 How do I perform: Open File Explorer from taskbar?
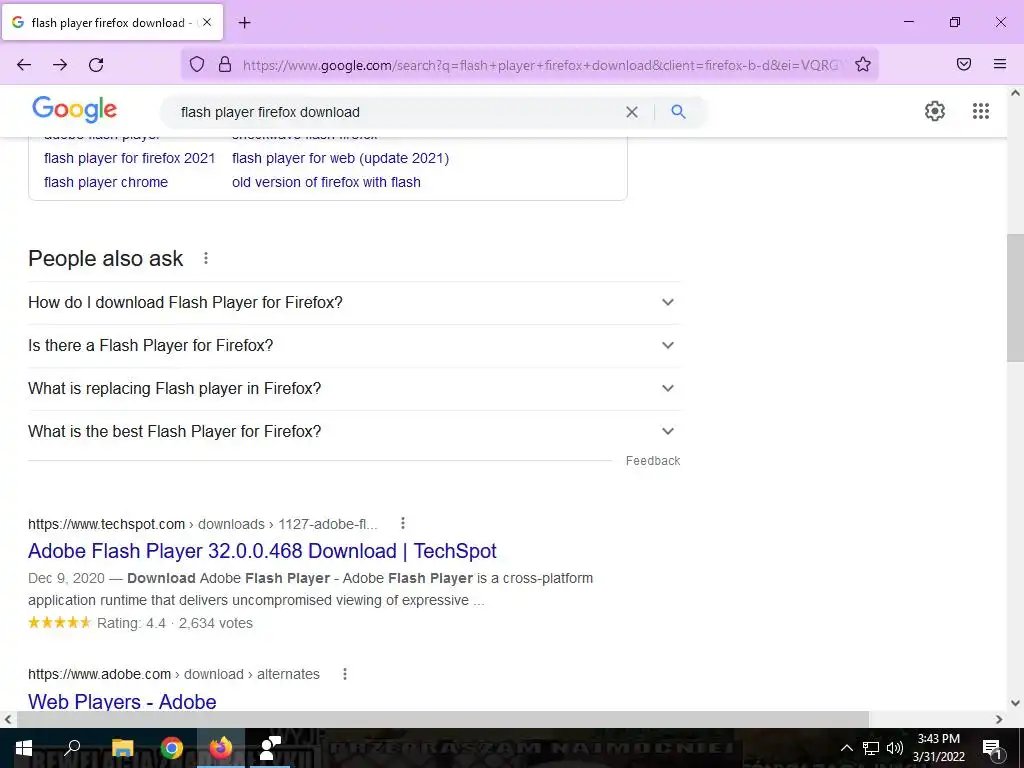122,748
